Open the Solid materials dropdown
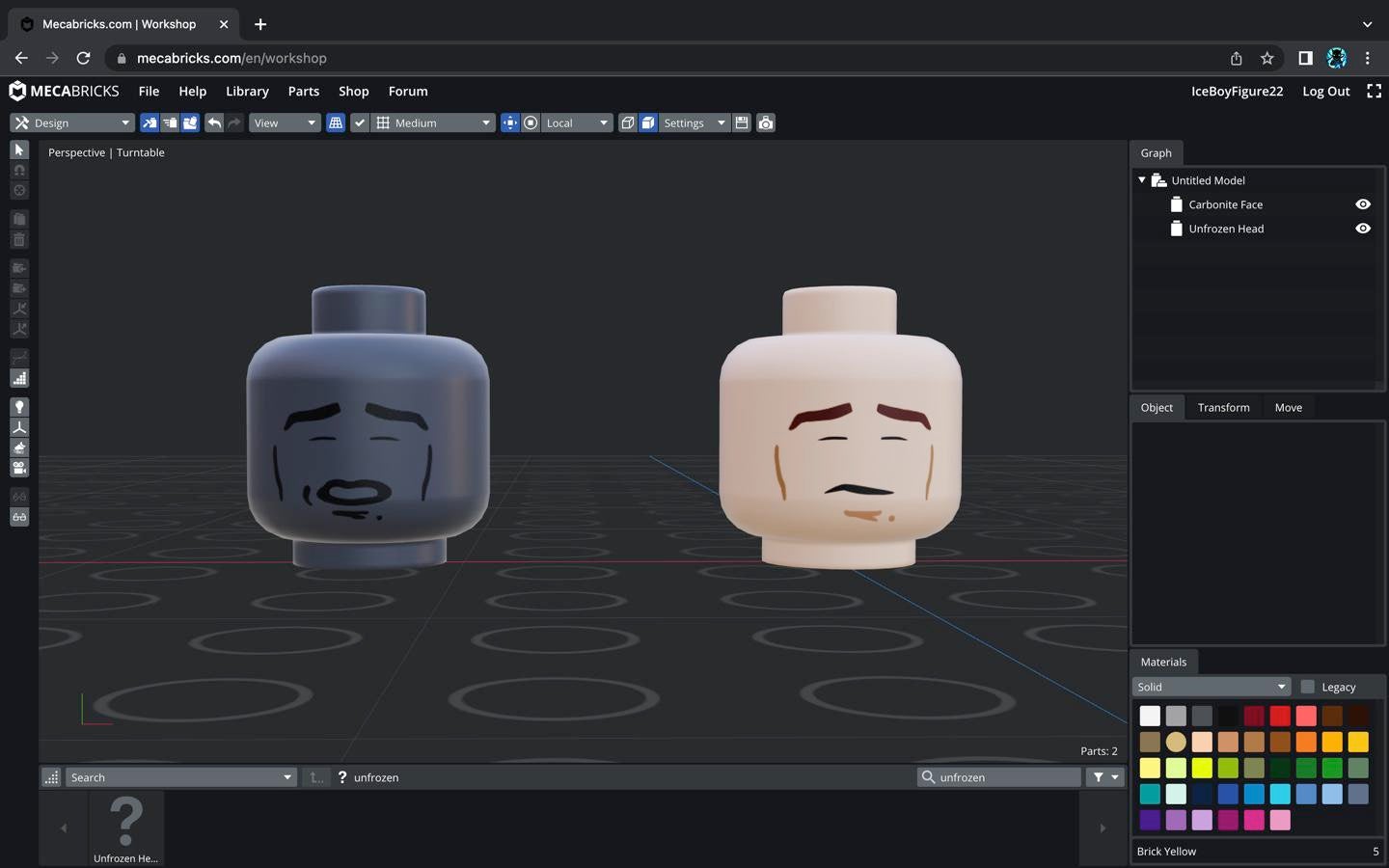This screenshot has height=868, width=1389. (1211, 687)
